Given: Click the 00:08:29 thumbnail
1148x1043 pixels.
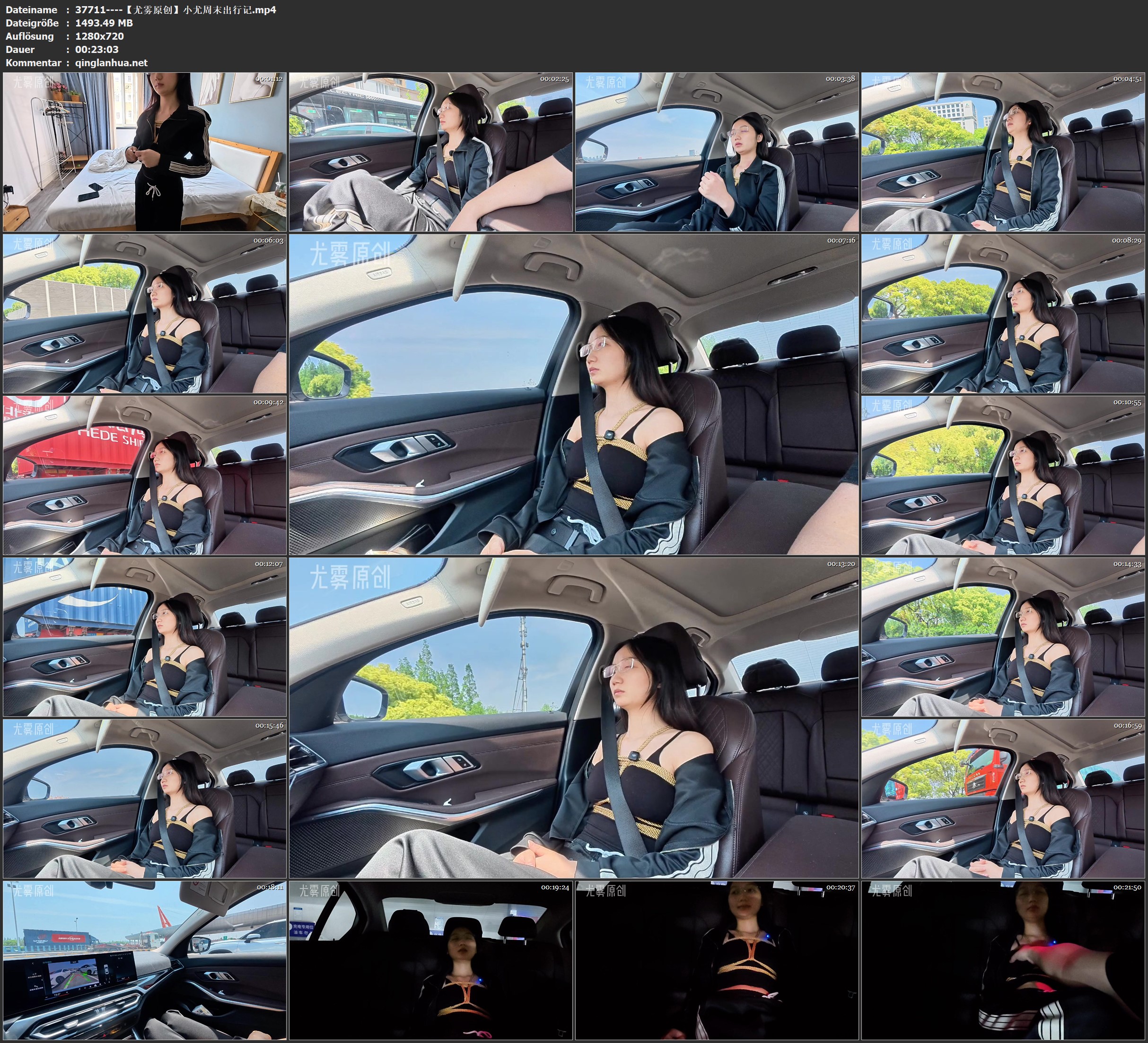Looking at the screenshot, I should [1003, 313].
